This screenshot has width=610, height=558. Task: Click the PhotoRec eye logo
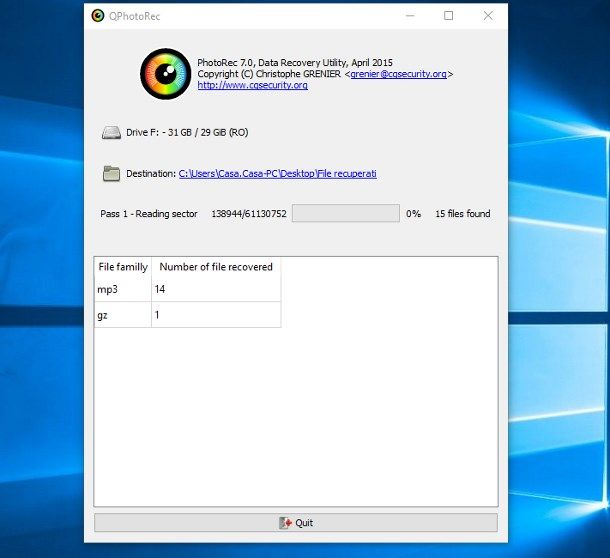[166, 74]
